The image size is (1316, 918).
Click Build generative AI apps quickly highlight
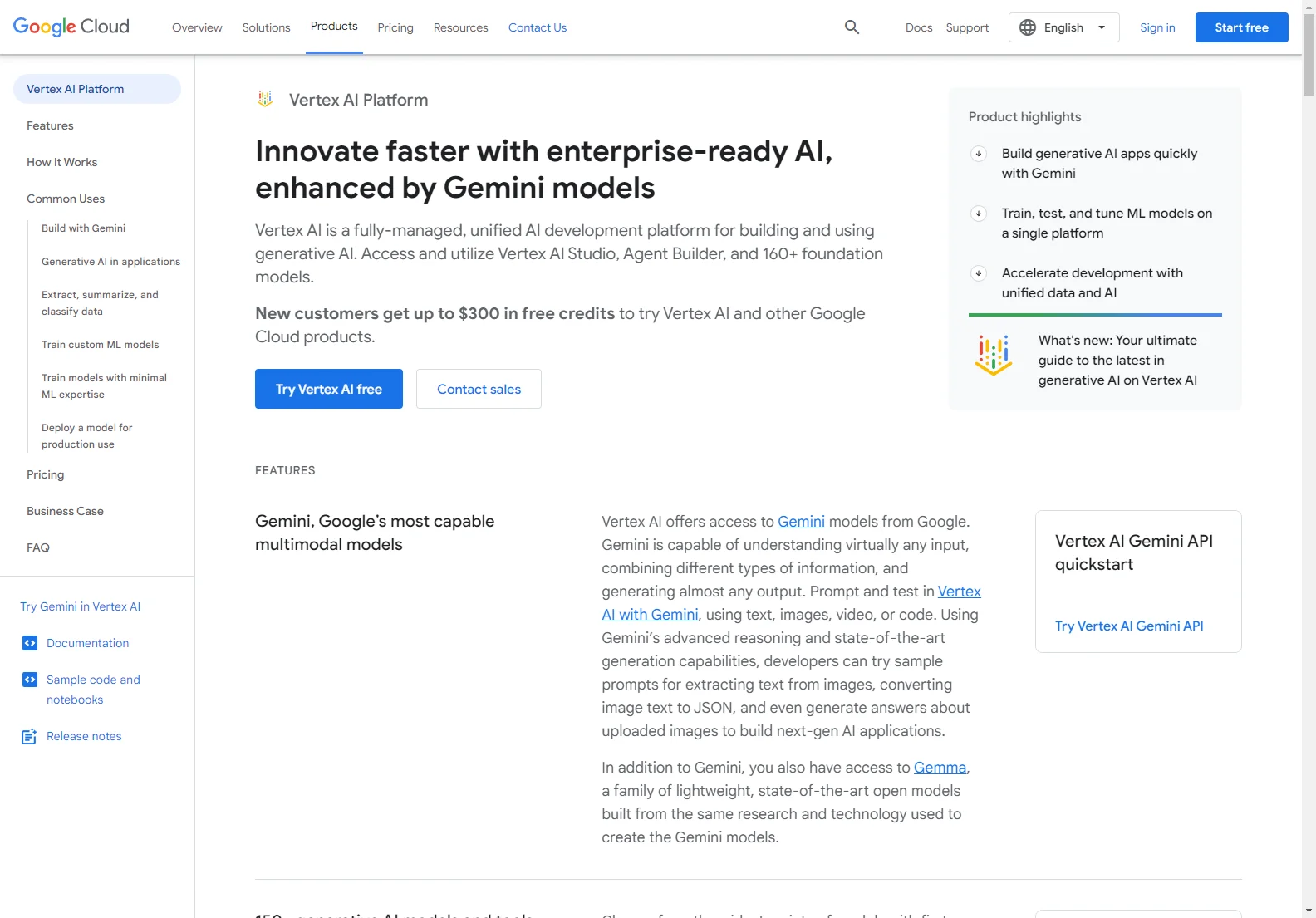1099,163
